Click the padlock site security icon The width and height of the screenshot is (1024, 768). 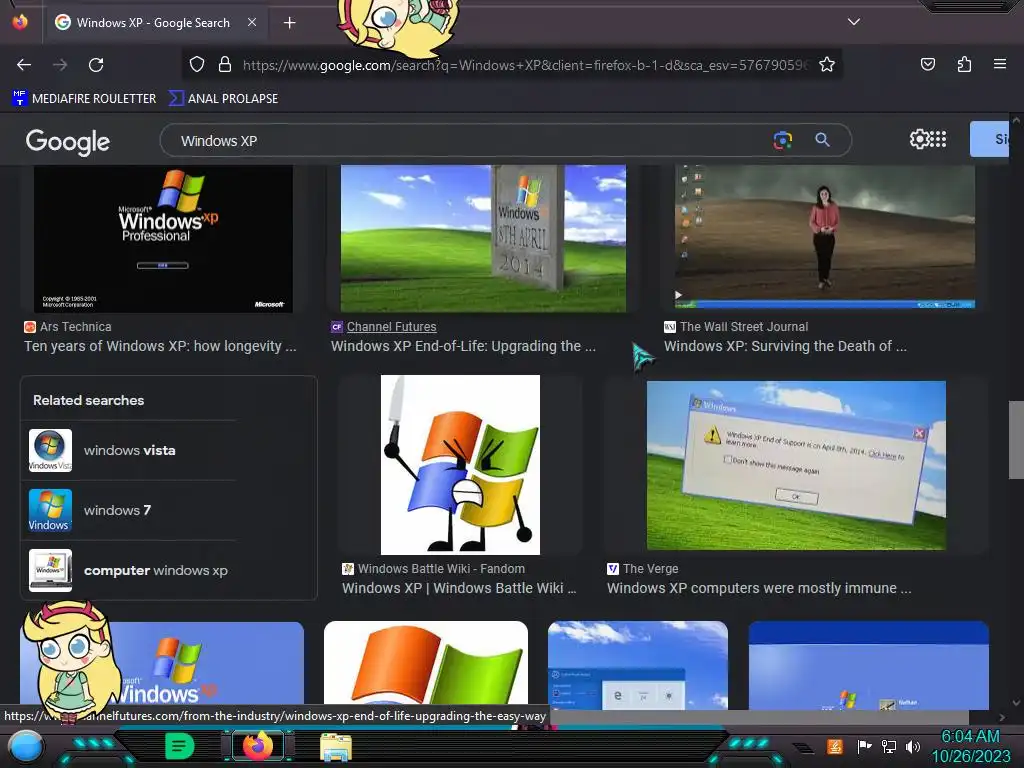tap(225, 64)
